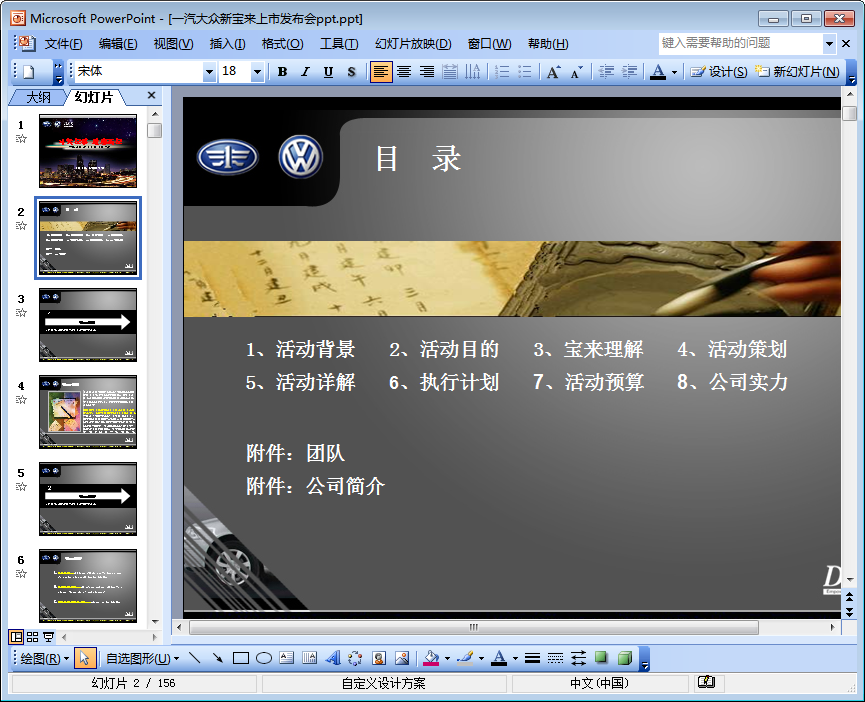This screenshot has height=702, width=865.
Task: Insert Clip Art
Action: click(379, 658)
